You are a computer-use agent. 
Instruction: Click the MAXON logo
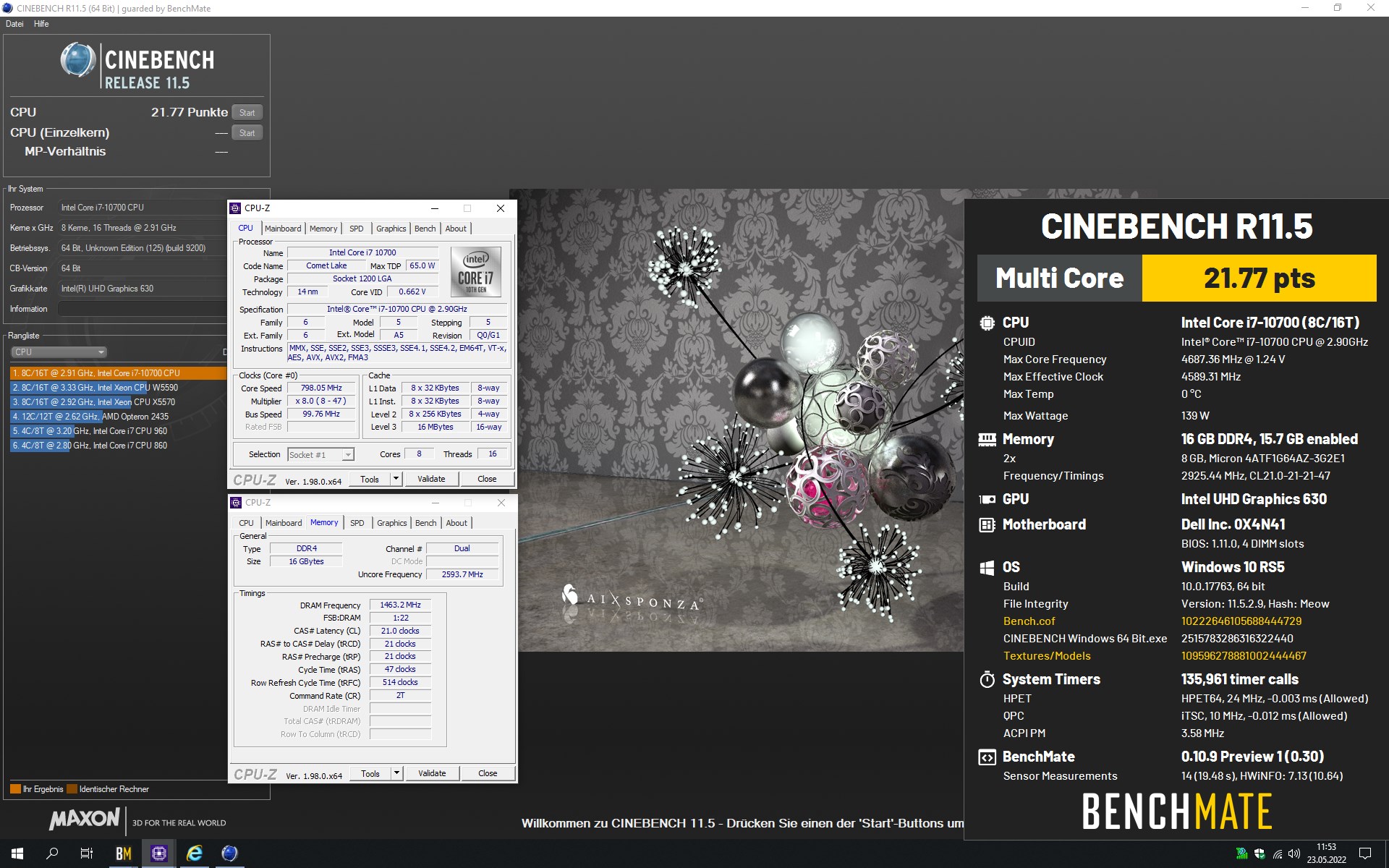pyautogui.click(x=85, y=819)
